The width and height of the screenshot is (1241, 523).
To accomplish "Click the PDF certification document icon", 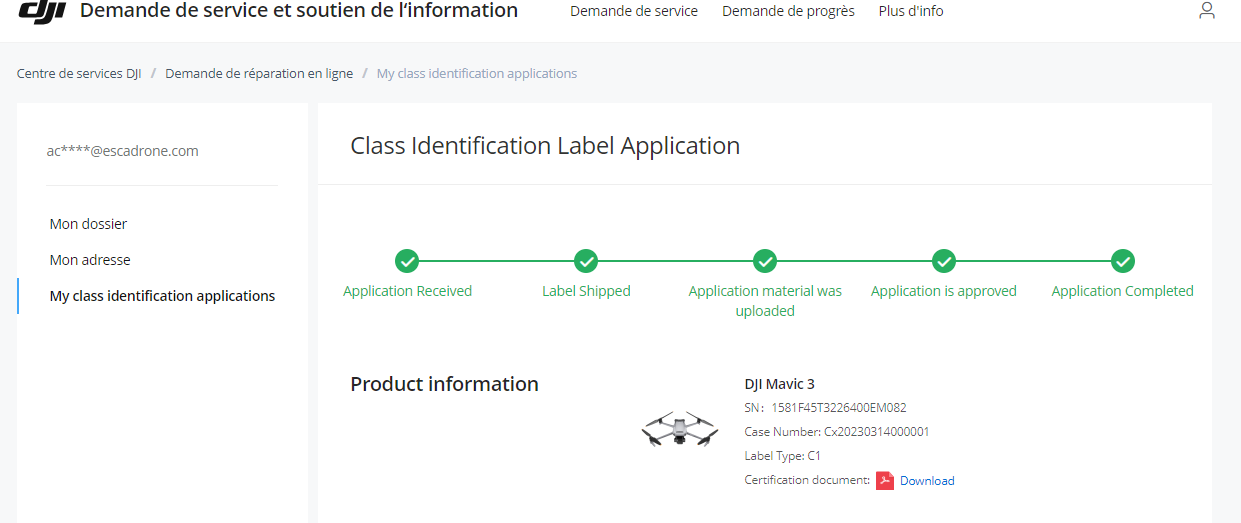I will coord(885,481).
